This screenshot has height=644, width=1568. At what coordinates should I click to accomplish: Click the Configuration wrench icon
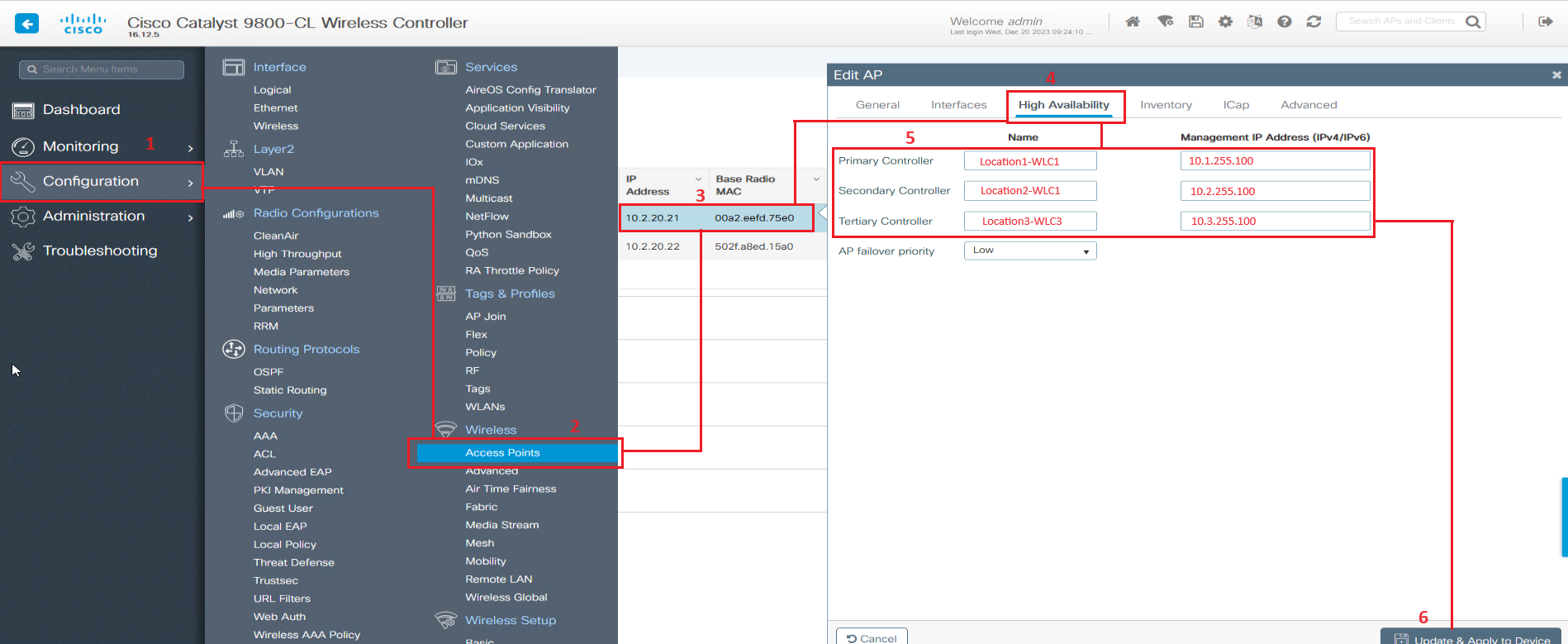23,182
